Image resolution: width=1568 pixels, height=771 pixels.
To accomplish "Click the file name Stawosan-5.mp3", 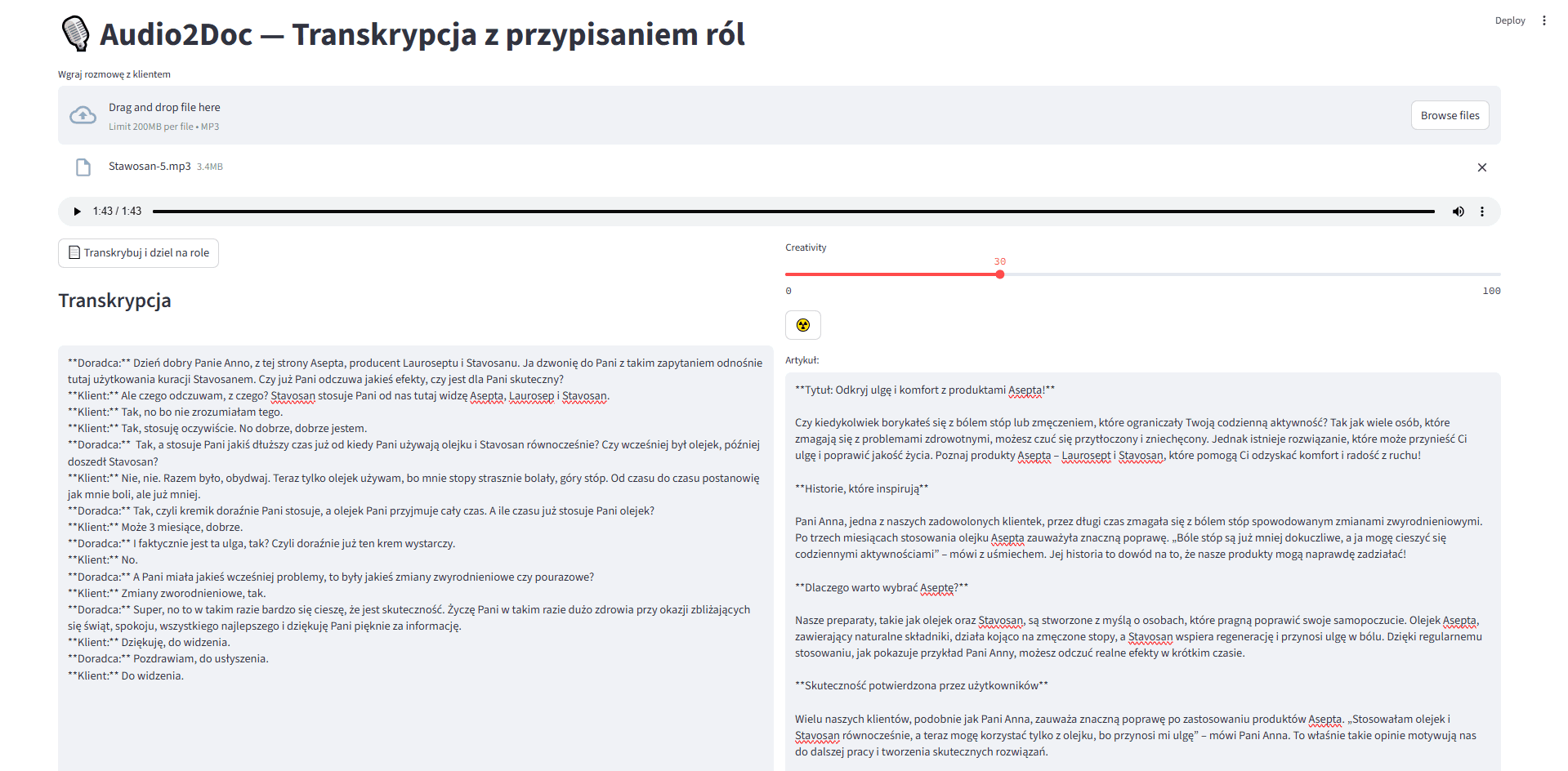I will click(x=150, y=166).
